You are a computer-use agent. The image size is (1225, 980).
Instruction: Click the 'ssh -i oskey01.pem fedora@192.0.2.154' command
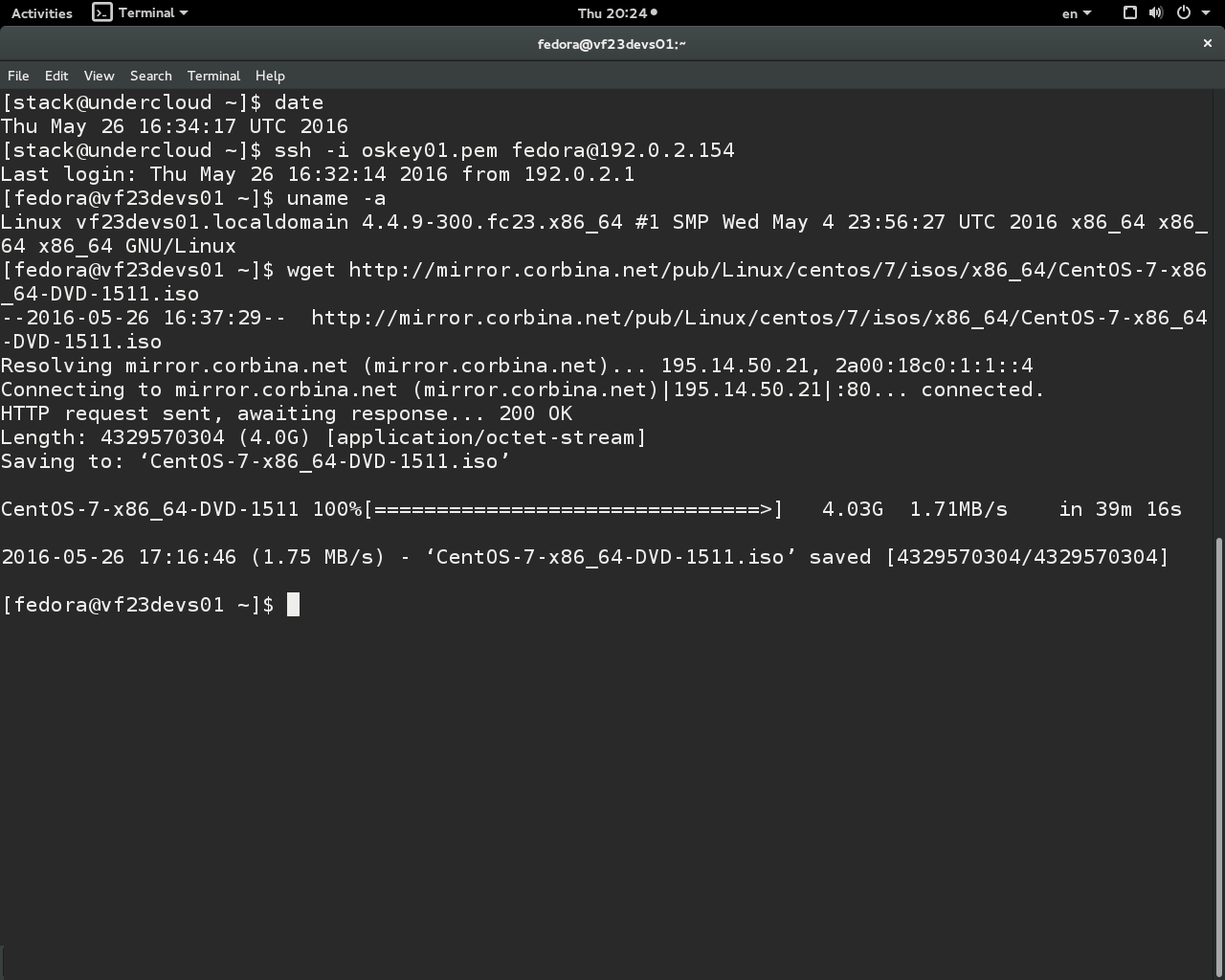click(504, 150)
